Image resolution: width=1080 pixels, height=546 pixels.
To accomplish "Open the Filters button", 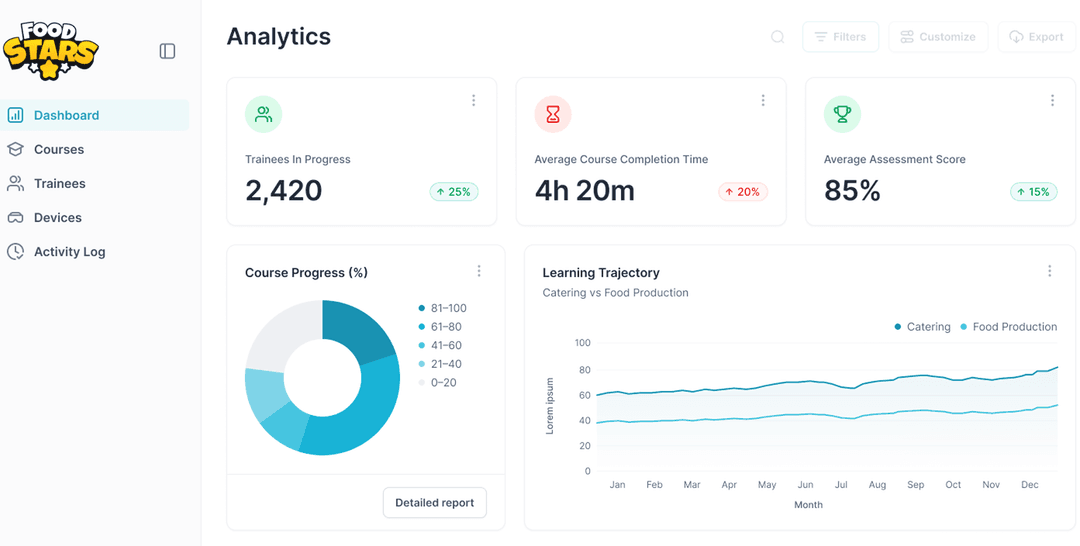I will (840, 37).
